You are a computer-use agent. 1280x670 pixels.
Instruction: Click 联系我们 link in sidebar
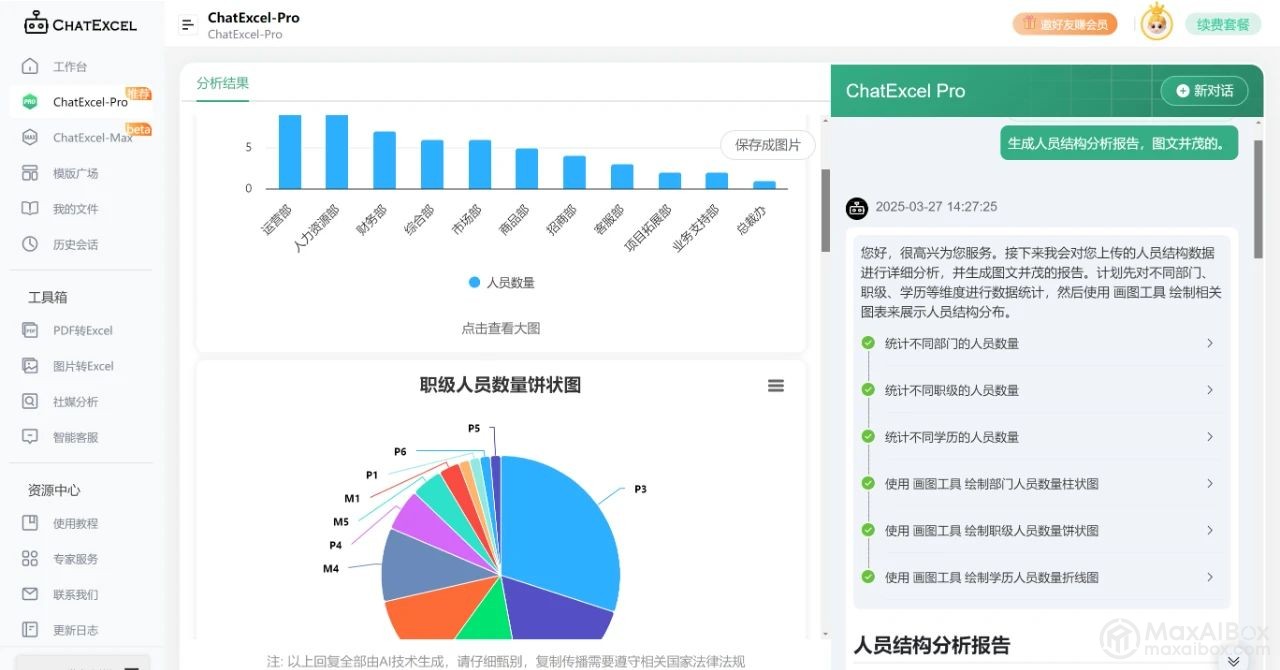76,595
